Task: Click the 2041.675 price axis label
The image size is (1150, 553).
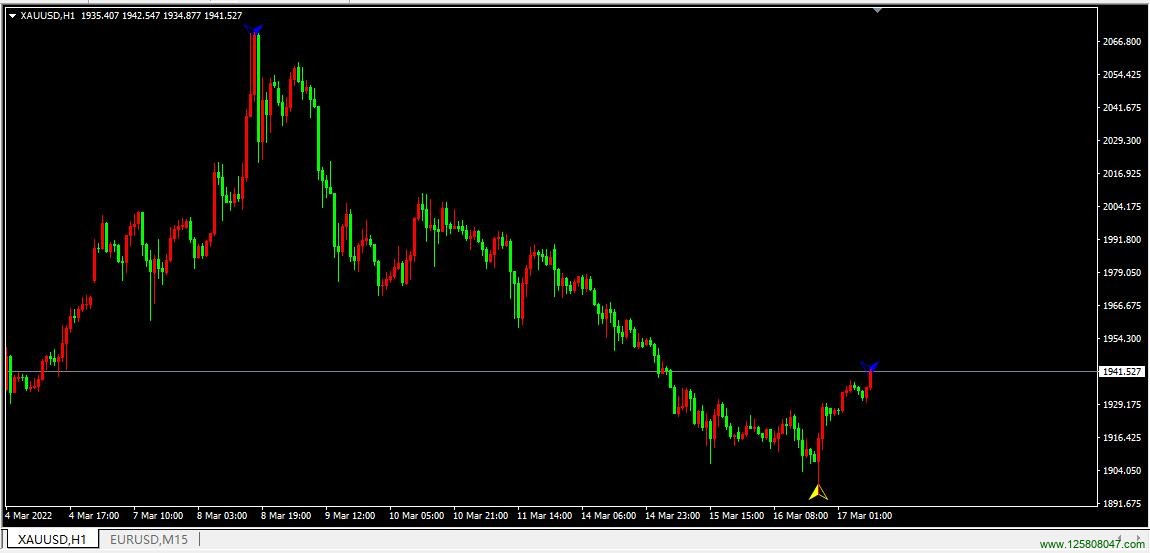Action: click(1122, 108)
